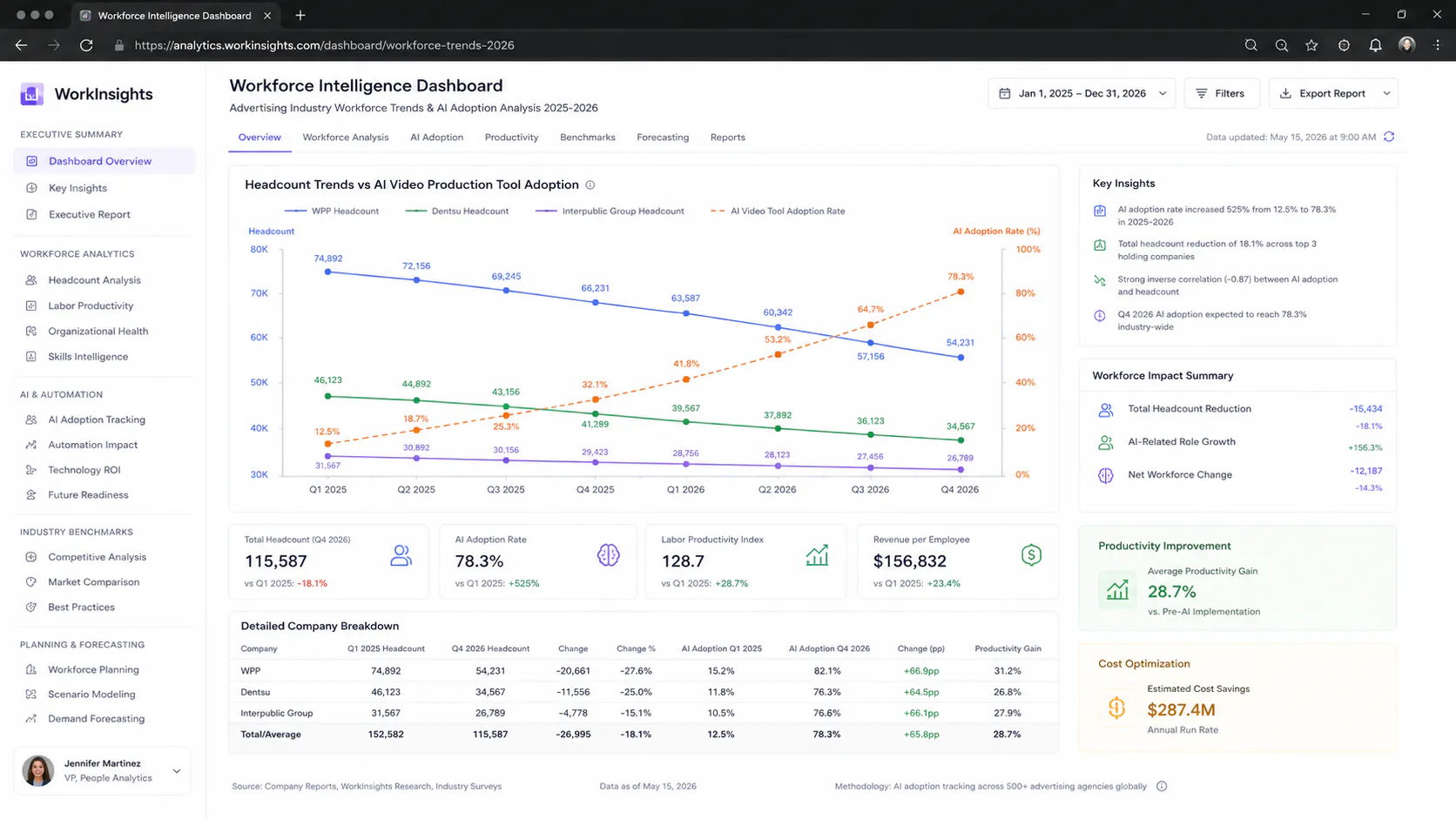Viewport: 1456px width, 819px height.
Task: Click the browser notifications bell icon
Action: tap(1375, 45)
